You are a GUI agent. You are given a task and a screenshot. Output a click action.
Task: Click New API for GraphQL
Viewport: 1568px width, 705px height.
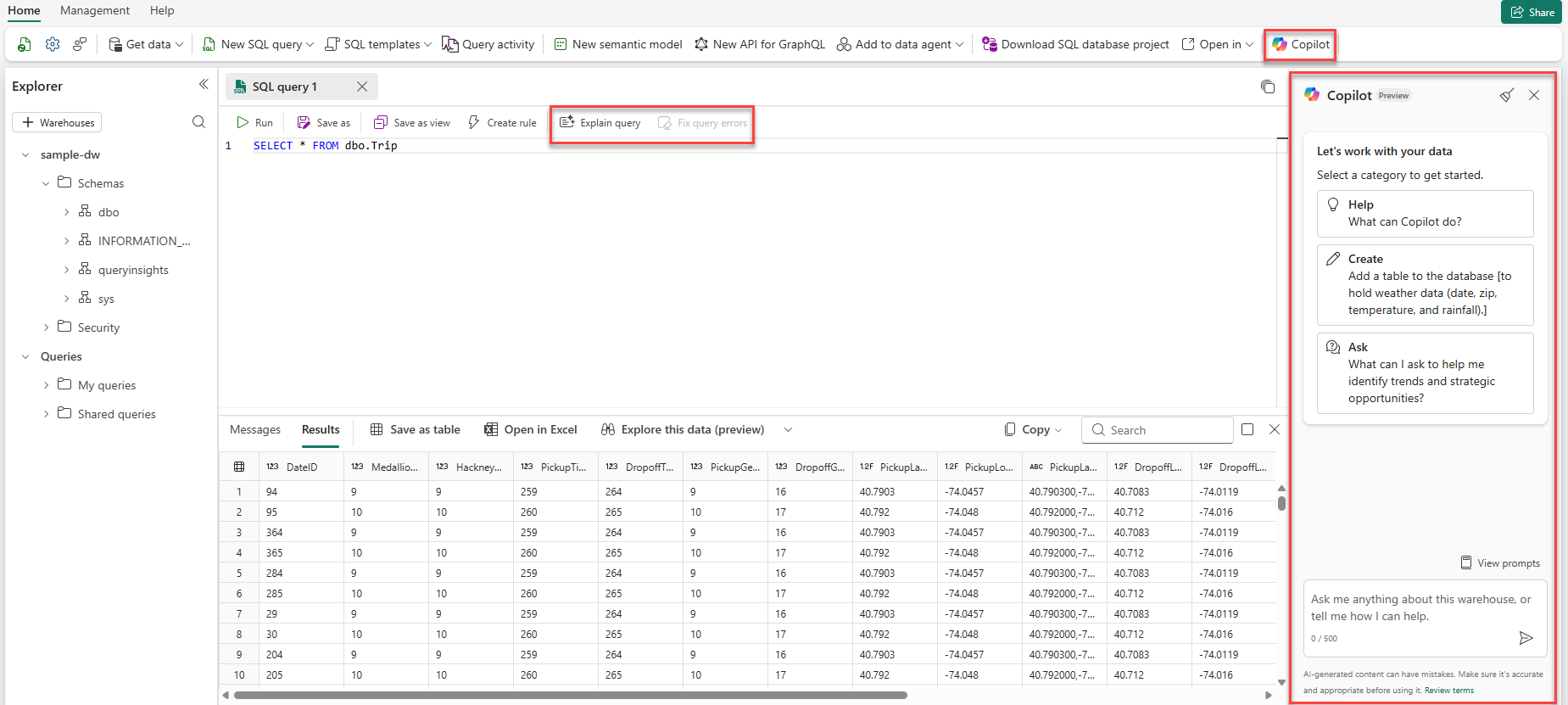(760, 44)
